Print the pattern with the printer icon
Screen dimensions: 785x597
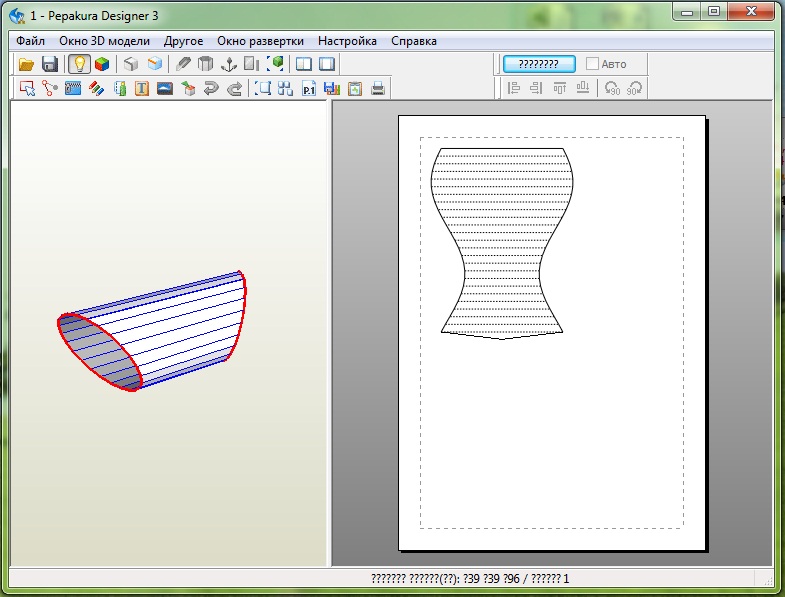pyautogui.click(x=378, y=89)
